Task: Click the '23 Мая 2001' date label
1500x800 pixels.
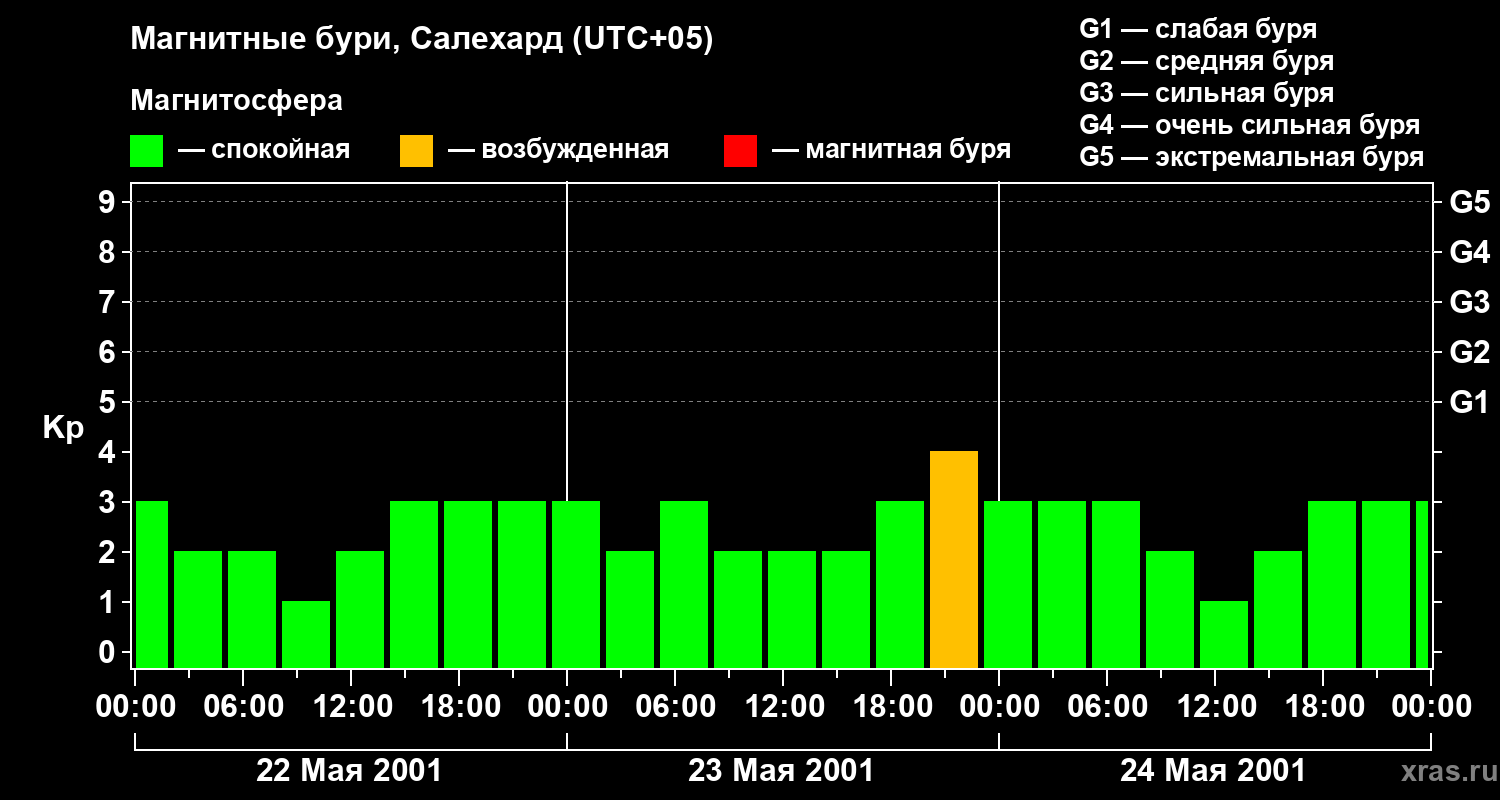Action: pyautogui.click(x=781, y=771)
